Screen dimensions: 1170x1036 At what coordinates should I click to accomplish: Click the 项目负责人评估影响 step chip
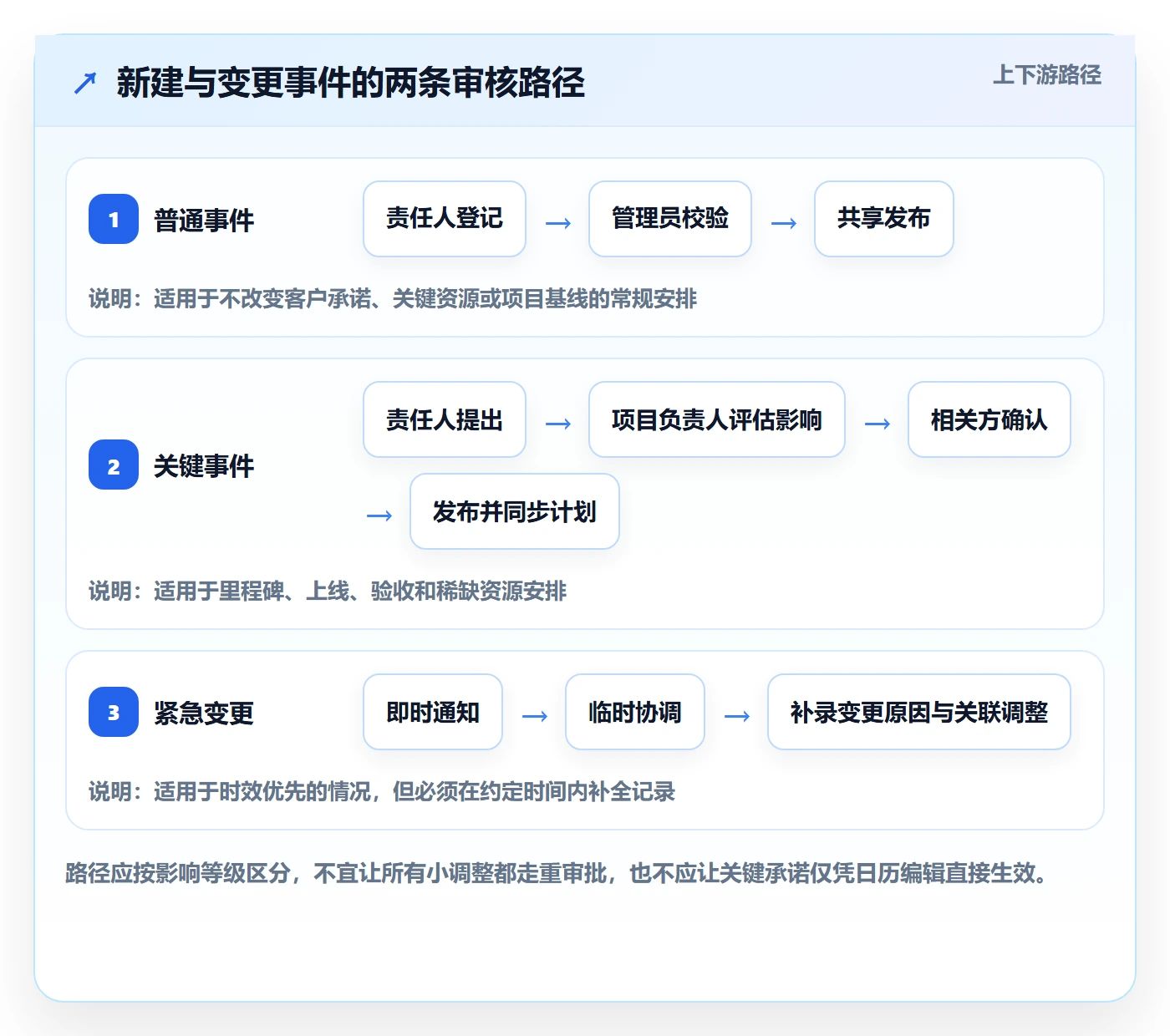tap(717, 419)
